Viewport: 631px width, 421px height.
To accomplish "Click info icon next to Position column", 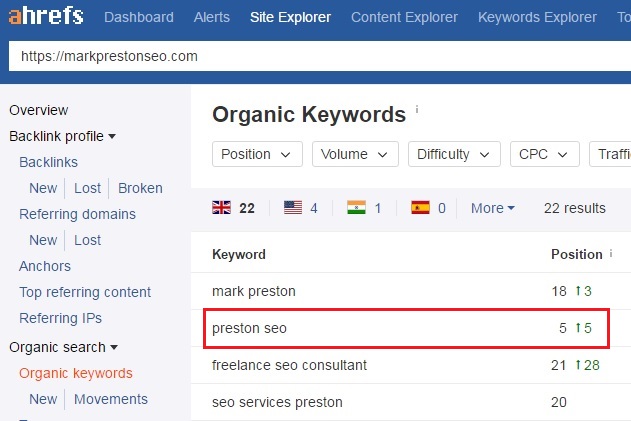I will click(x=612, y=254).
